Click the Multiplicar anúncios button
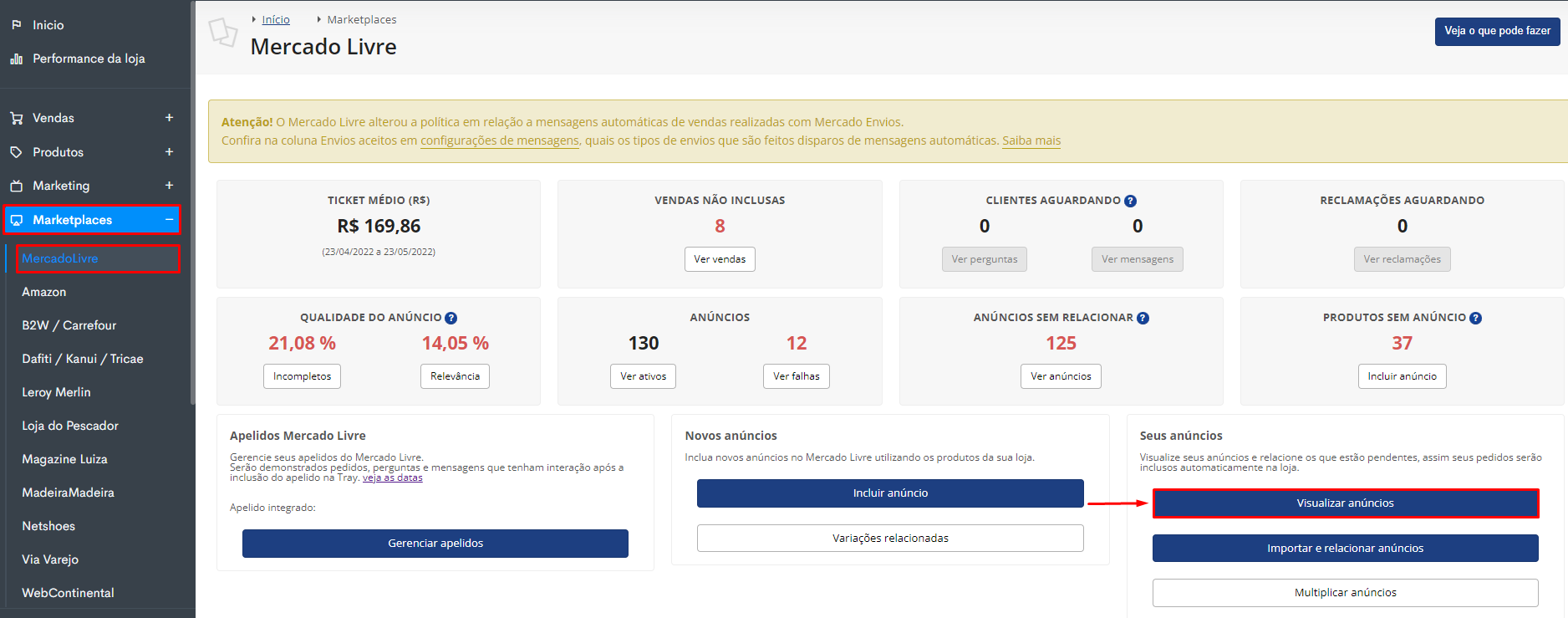This screenshot has height=618, width=1568. click(1346, 593)
